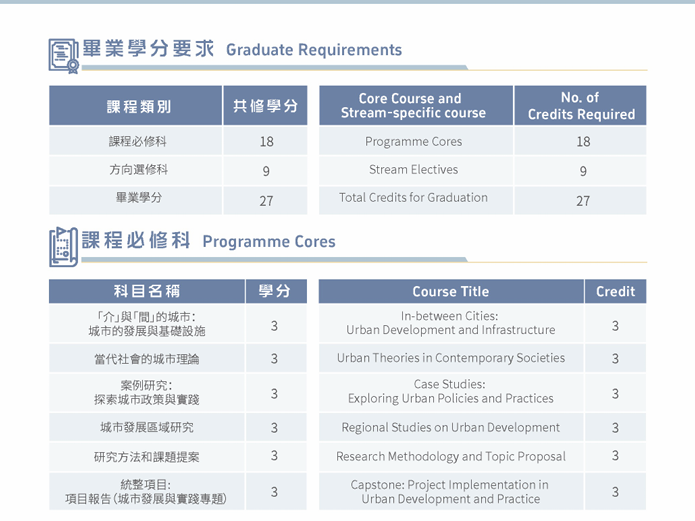Select 當代社會的城市理論 course name
Screen dimensions: 695x521
click(147, 358)
